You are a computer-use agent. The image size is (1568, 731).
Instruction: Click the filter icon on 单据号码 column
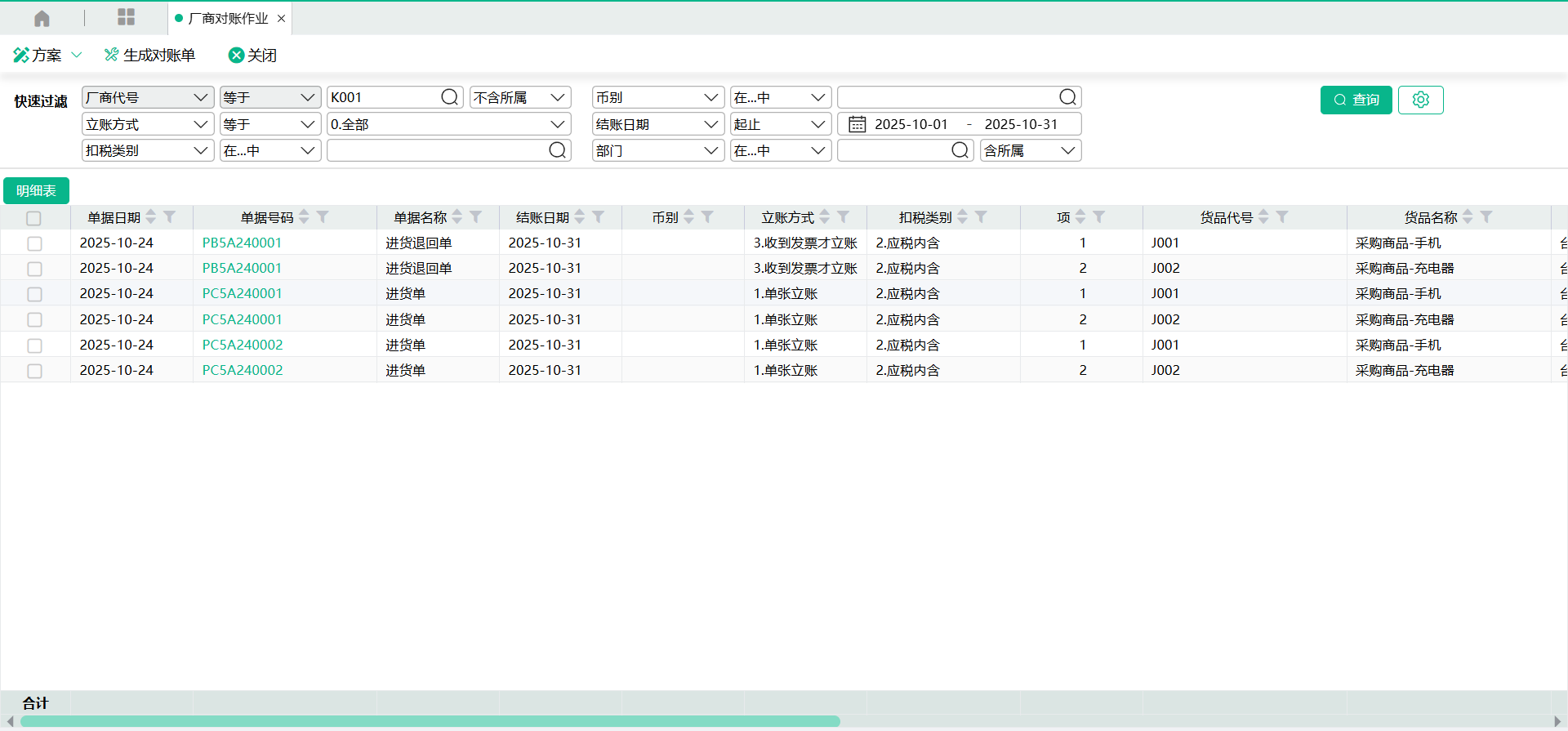click(323, 217)
